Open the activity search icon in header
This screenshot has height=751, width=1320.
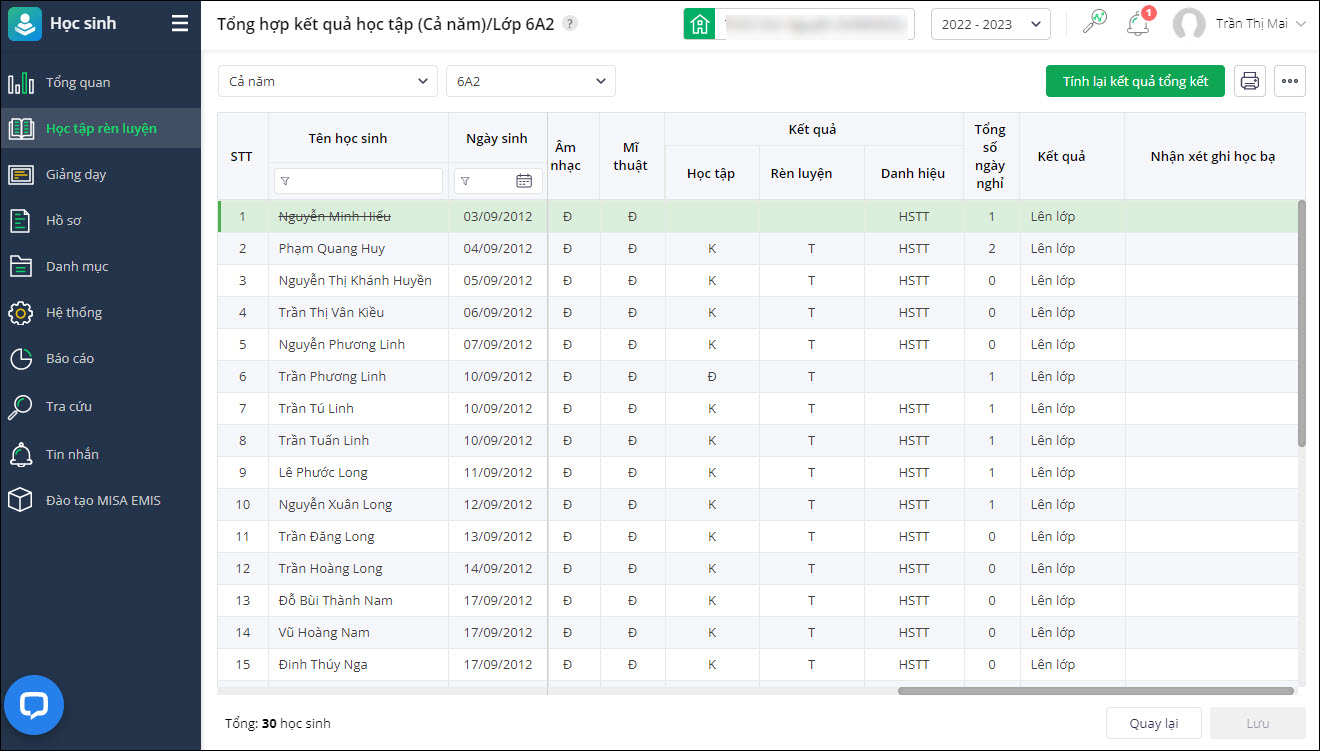pos(1095,24)
